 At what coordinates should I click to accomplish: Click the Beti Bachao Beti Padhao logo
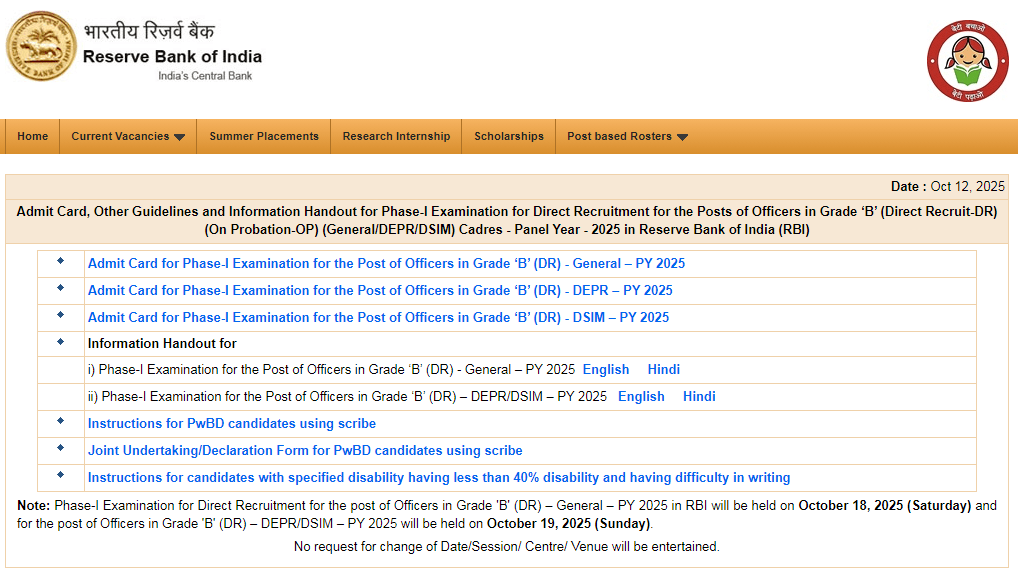tap(966, 62)
